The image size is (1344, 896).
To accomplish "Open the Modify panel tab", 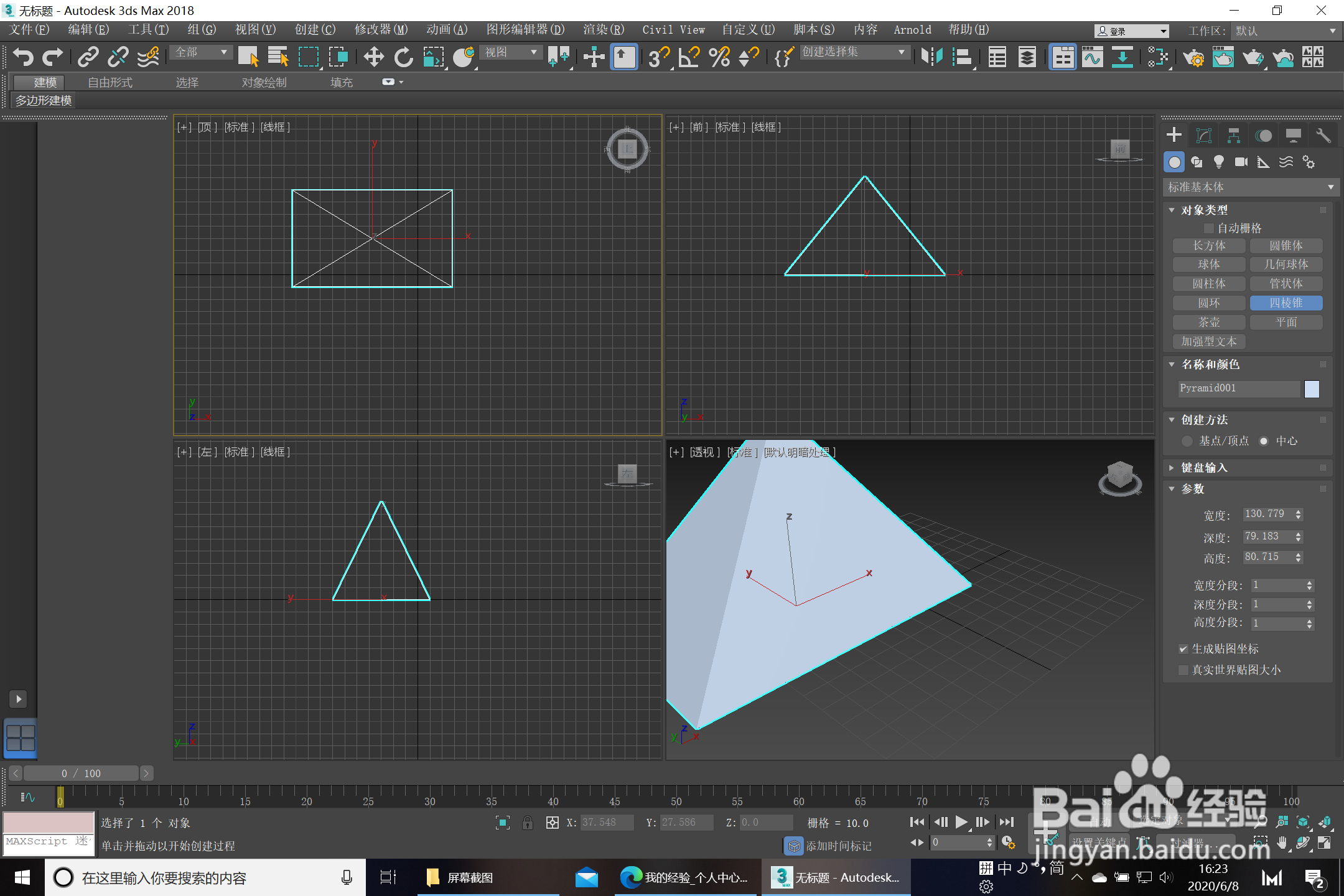I will [x=1204, y=136].
